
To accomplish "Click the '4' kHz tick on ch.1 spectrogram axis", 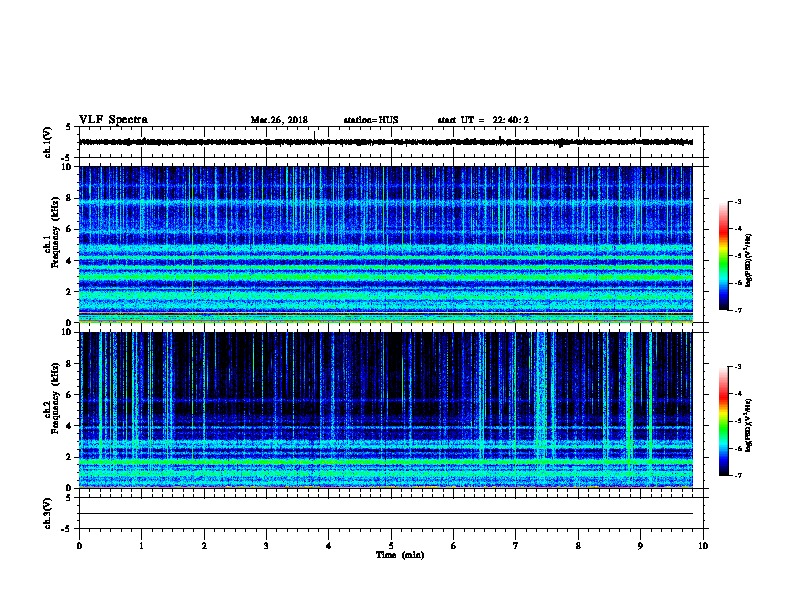I will pyautogui.click(x=69, y=261).
